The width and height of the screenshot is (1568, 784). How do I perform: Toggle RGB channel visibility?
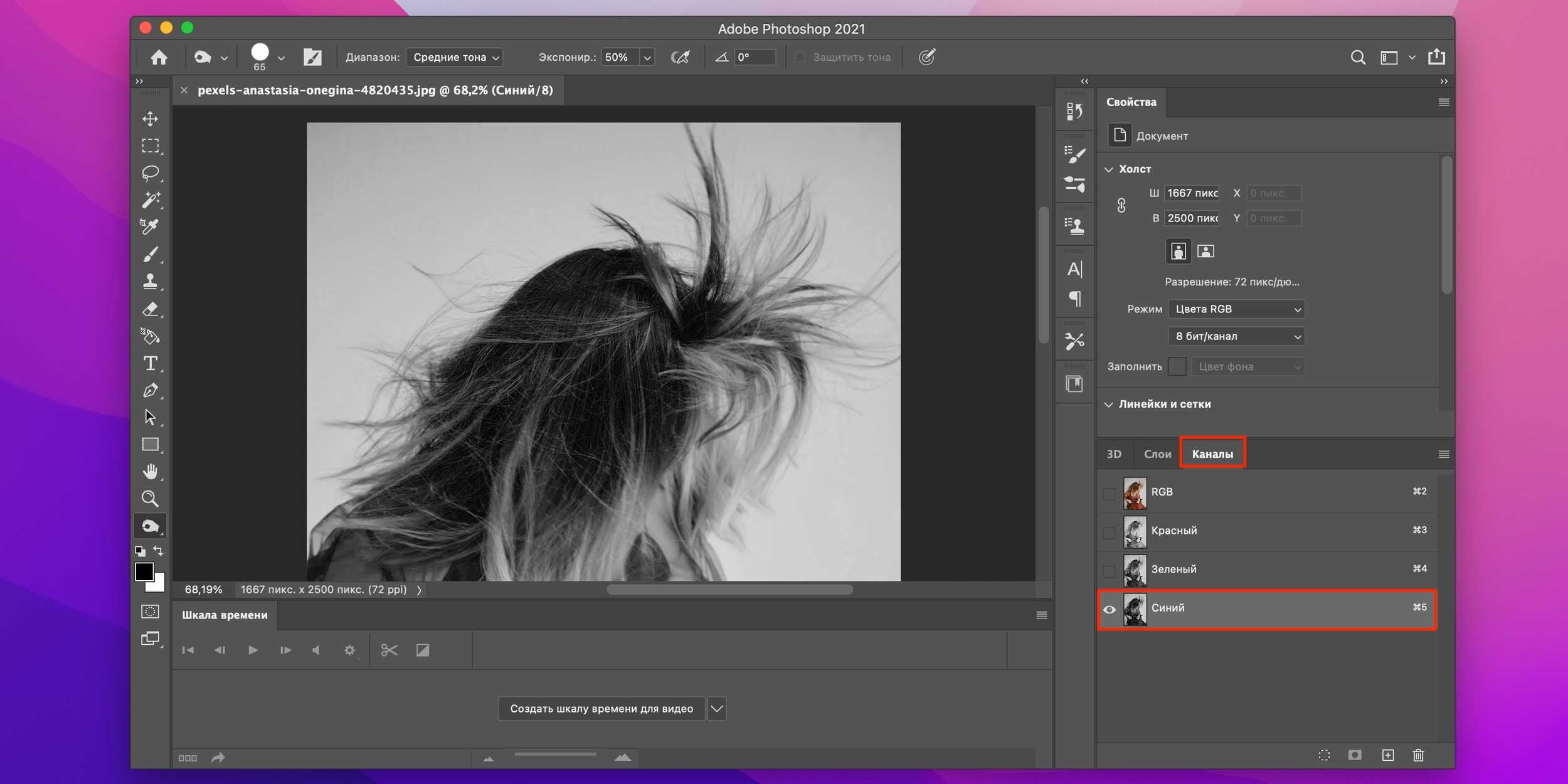click(x=1109, y=494)
